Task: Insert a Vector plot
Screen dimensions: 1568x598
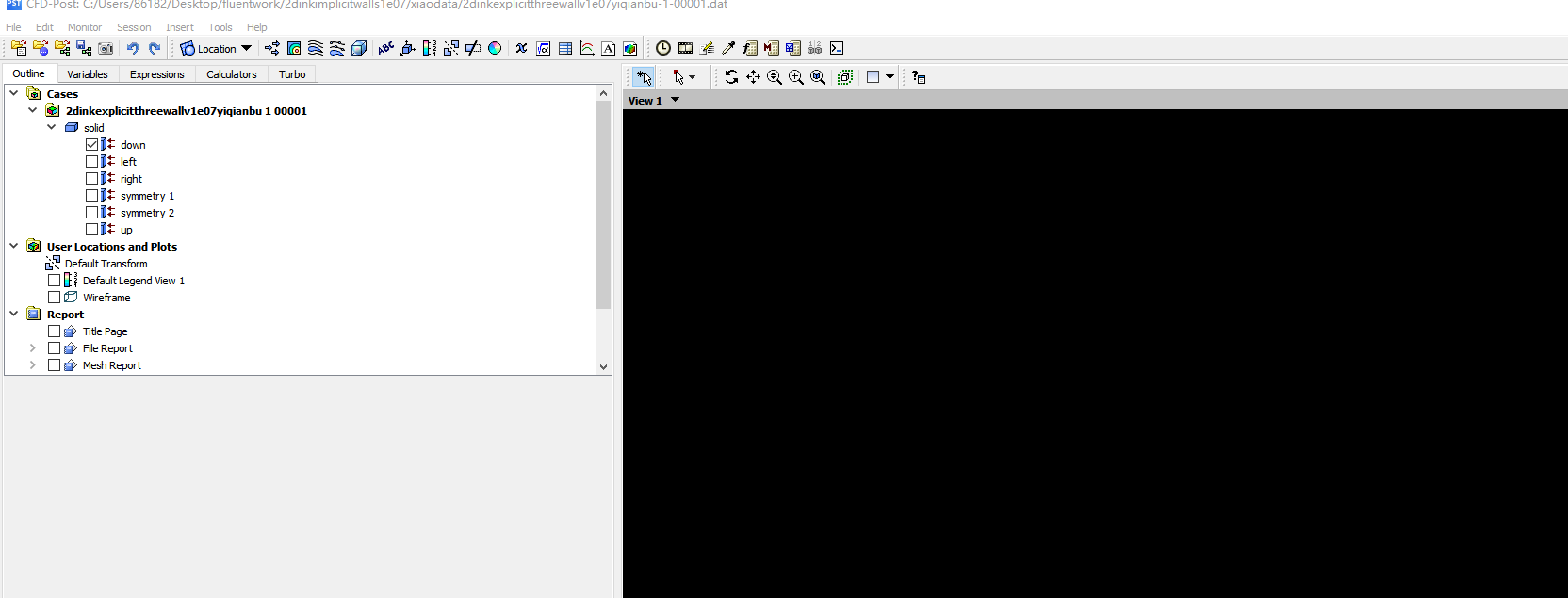Action: 272,48
